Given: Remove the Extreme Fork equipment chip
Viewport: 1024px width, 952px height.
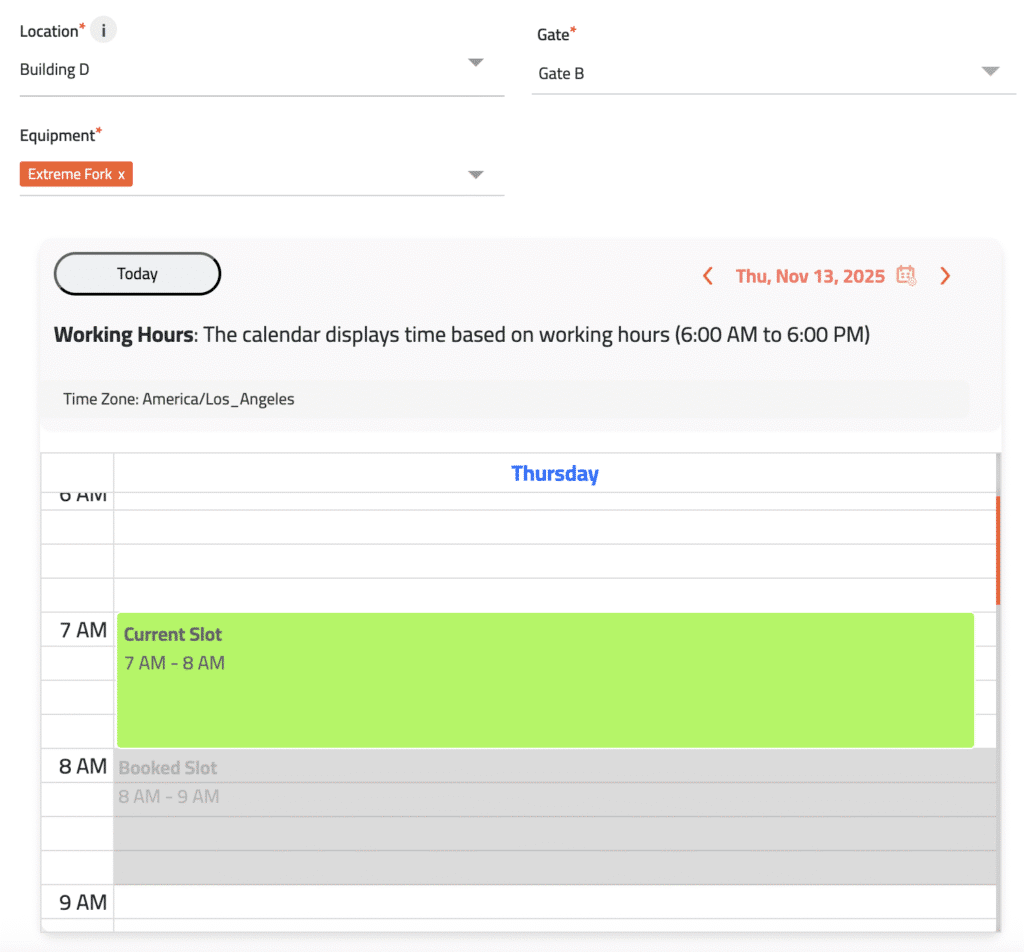Looking at the screenshot, I should 122,174.
